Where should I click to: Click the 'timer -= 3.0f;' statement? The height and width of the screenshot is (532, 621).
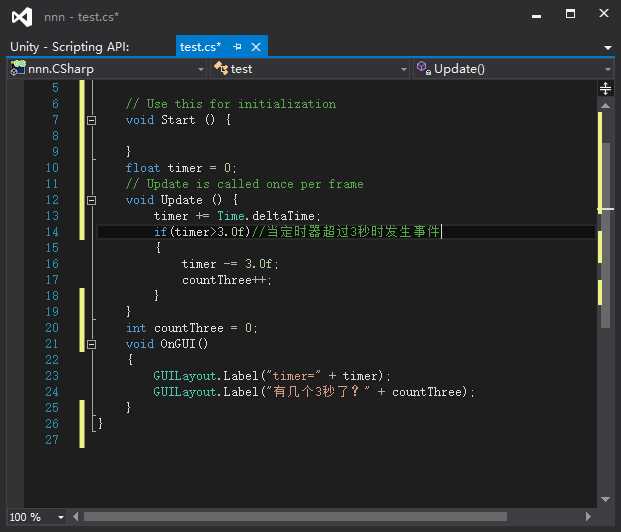coord(230,264)
